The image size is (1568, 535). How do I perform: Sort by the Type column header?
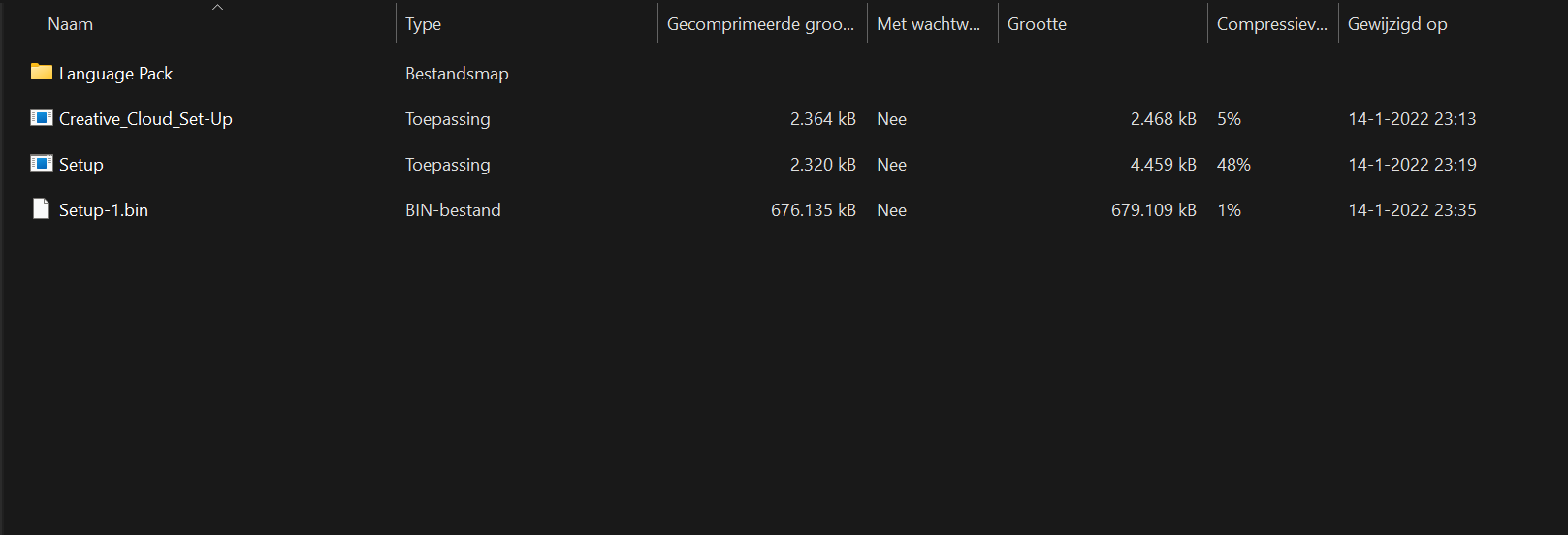pyautogui.click(x=423, y=24)
